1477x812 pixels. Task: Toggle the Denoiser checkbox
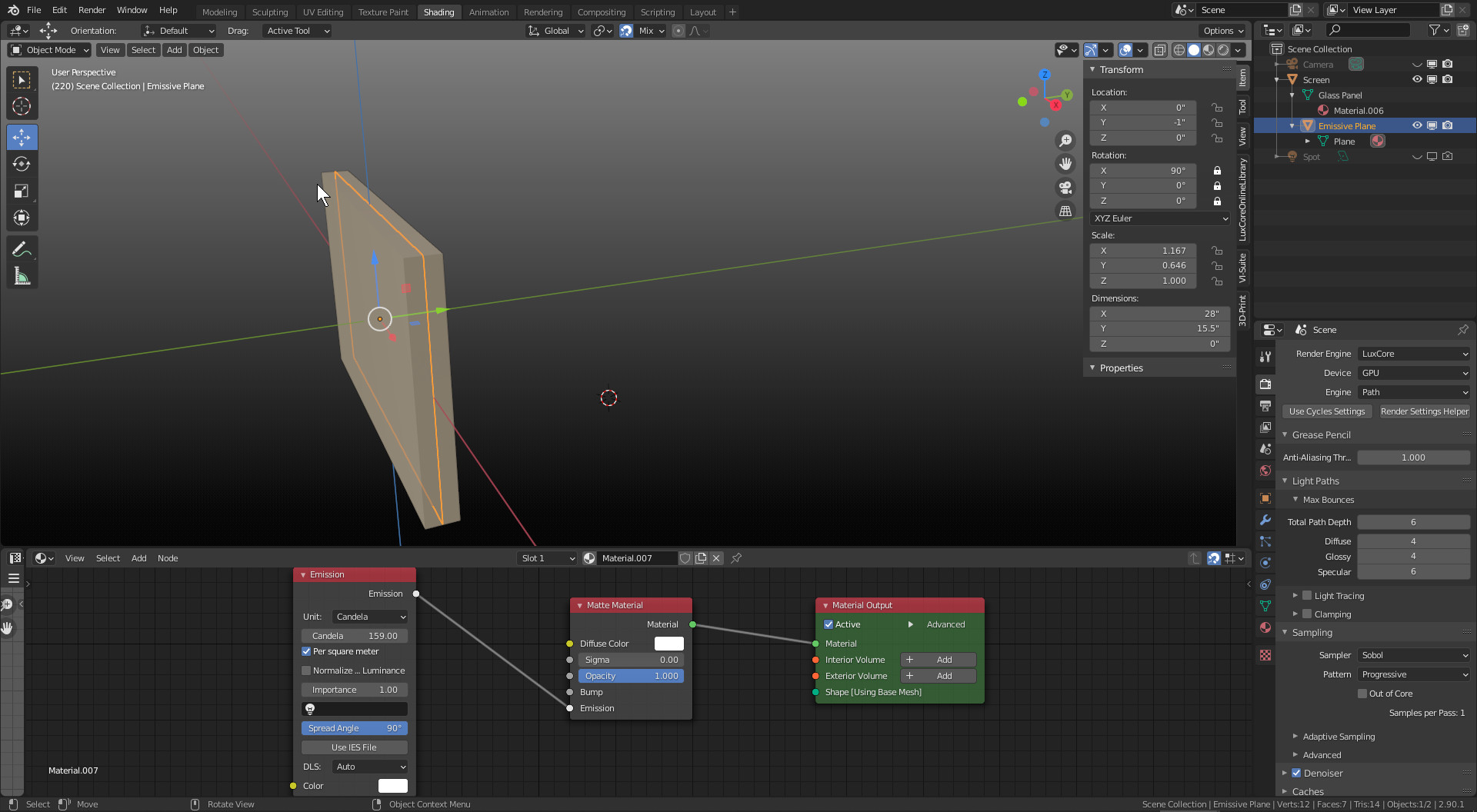coord(1296,773)
